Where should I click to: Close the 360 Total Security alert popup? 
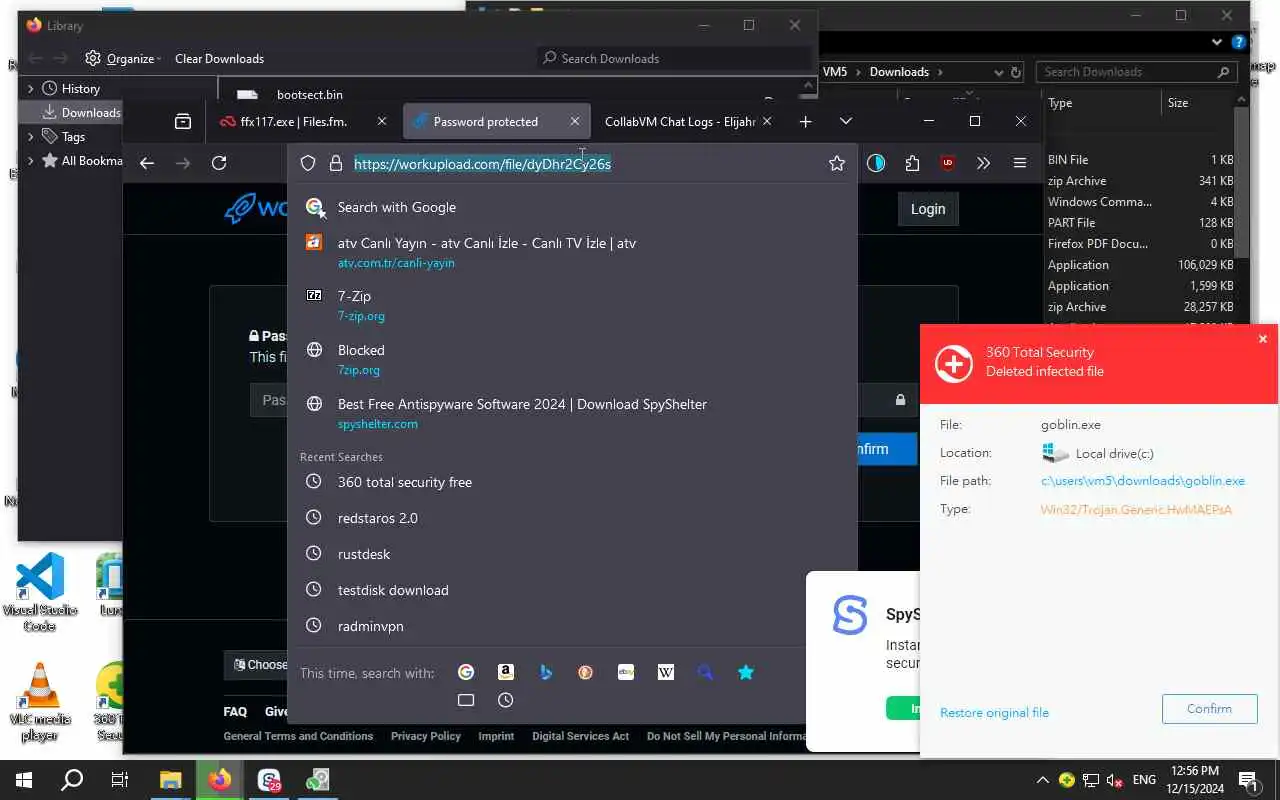[x=1262, y=339]
